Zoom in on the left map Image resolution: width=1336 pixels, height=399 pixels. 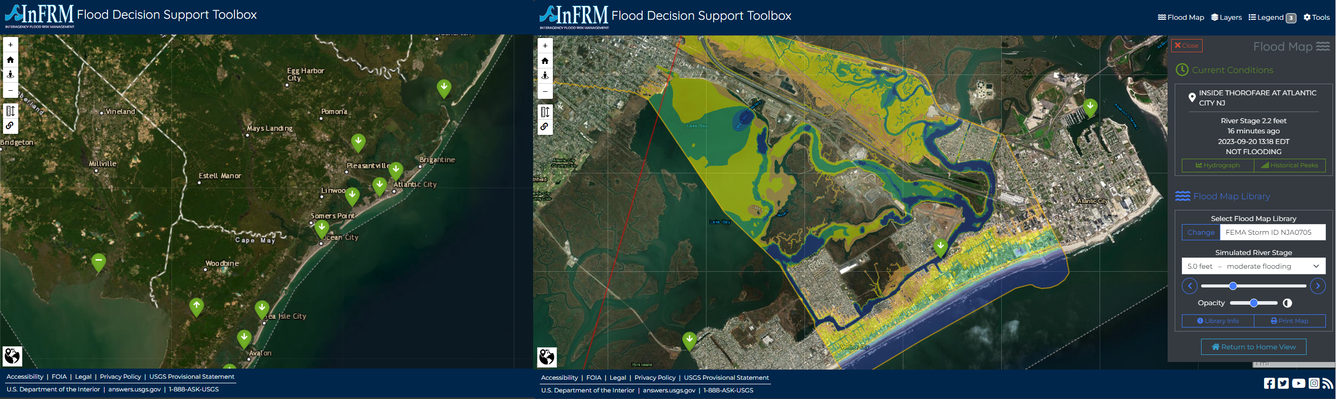tap(10, 45)
